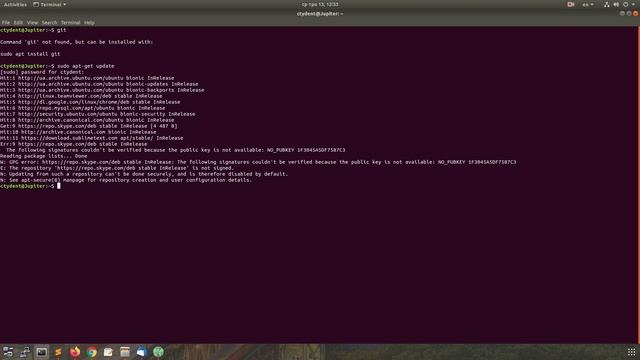Image resolution: width=640 pixels, height=360 pixels.
Task: Click the Hit:5 dl.google.com chrome line
Action: click(x=90, y=102)
